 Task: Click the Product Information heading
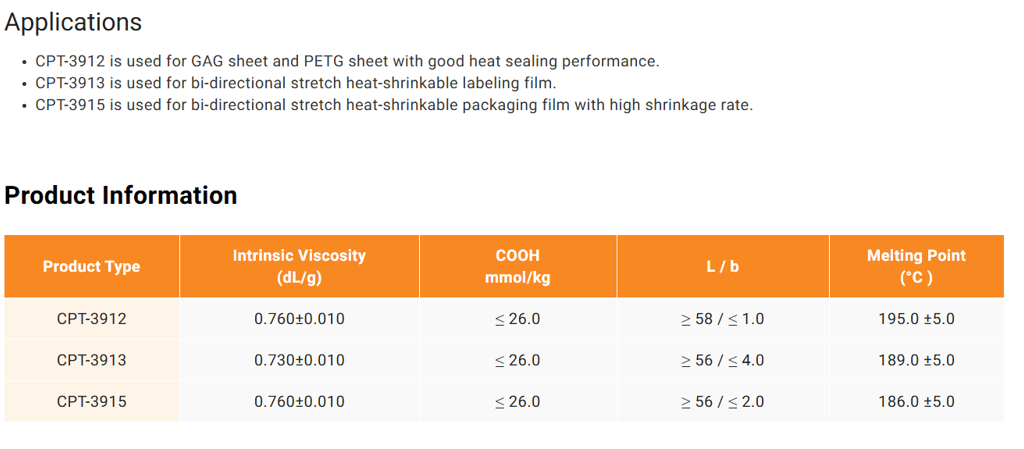pos(121,195)
